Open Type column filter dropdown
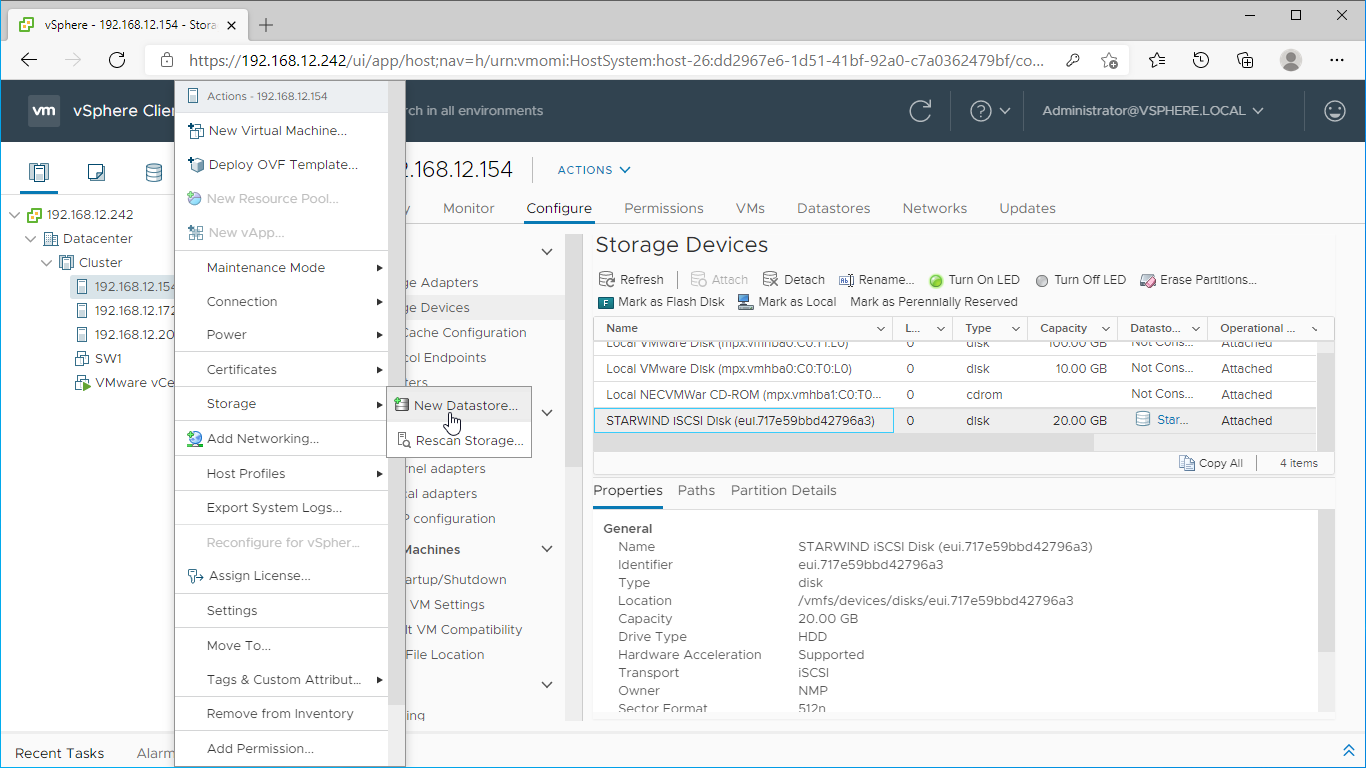 tap(1016, 328)
